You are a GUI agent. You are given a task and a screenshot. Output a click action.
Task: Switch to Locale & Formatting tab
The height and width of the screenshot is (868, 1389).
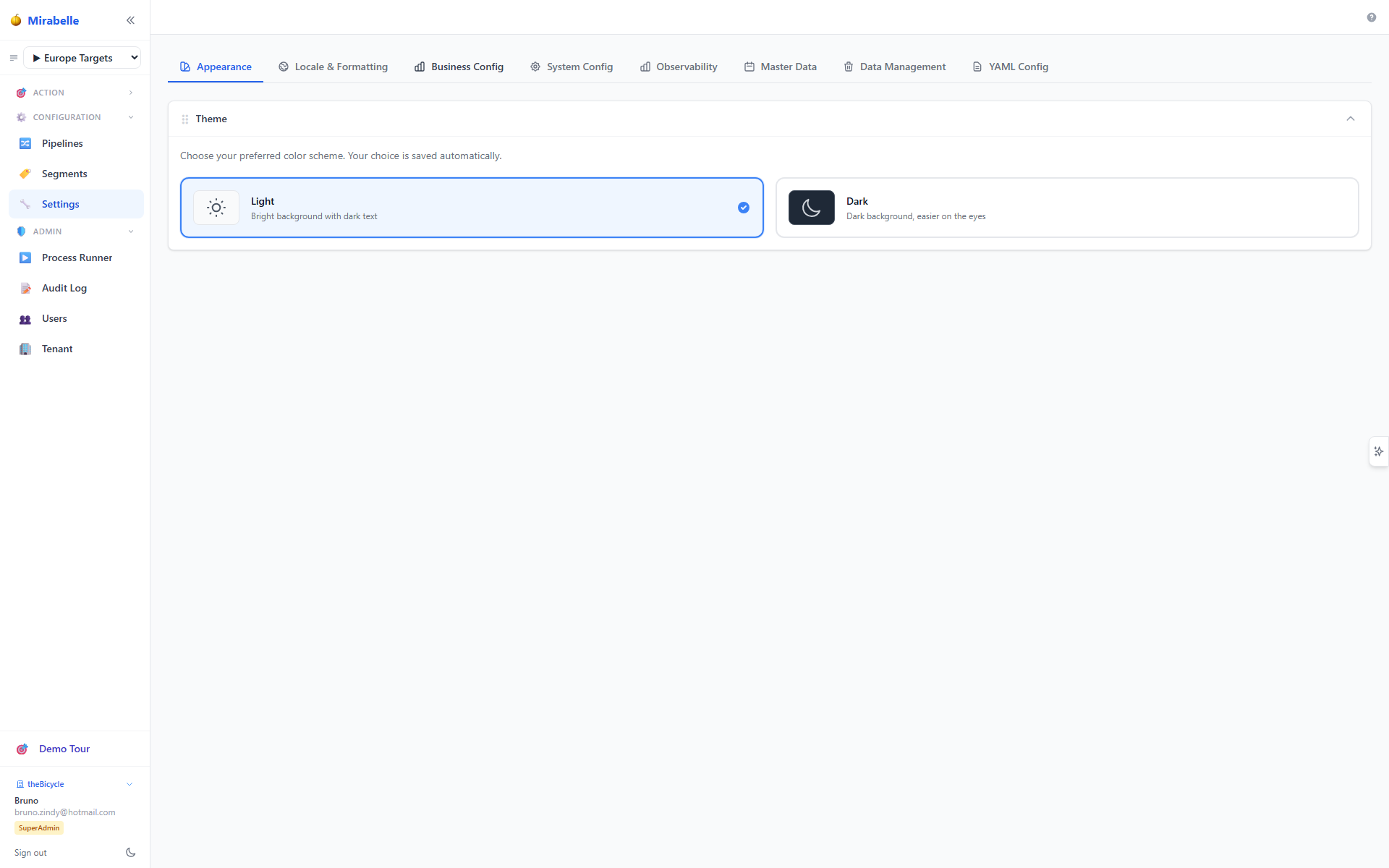click(333, 67)
